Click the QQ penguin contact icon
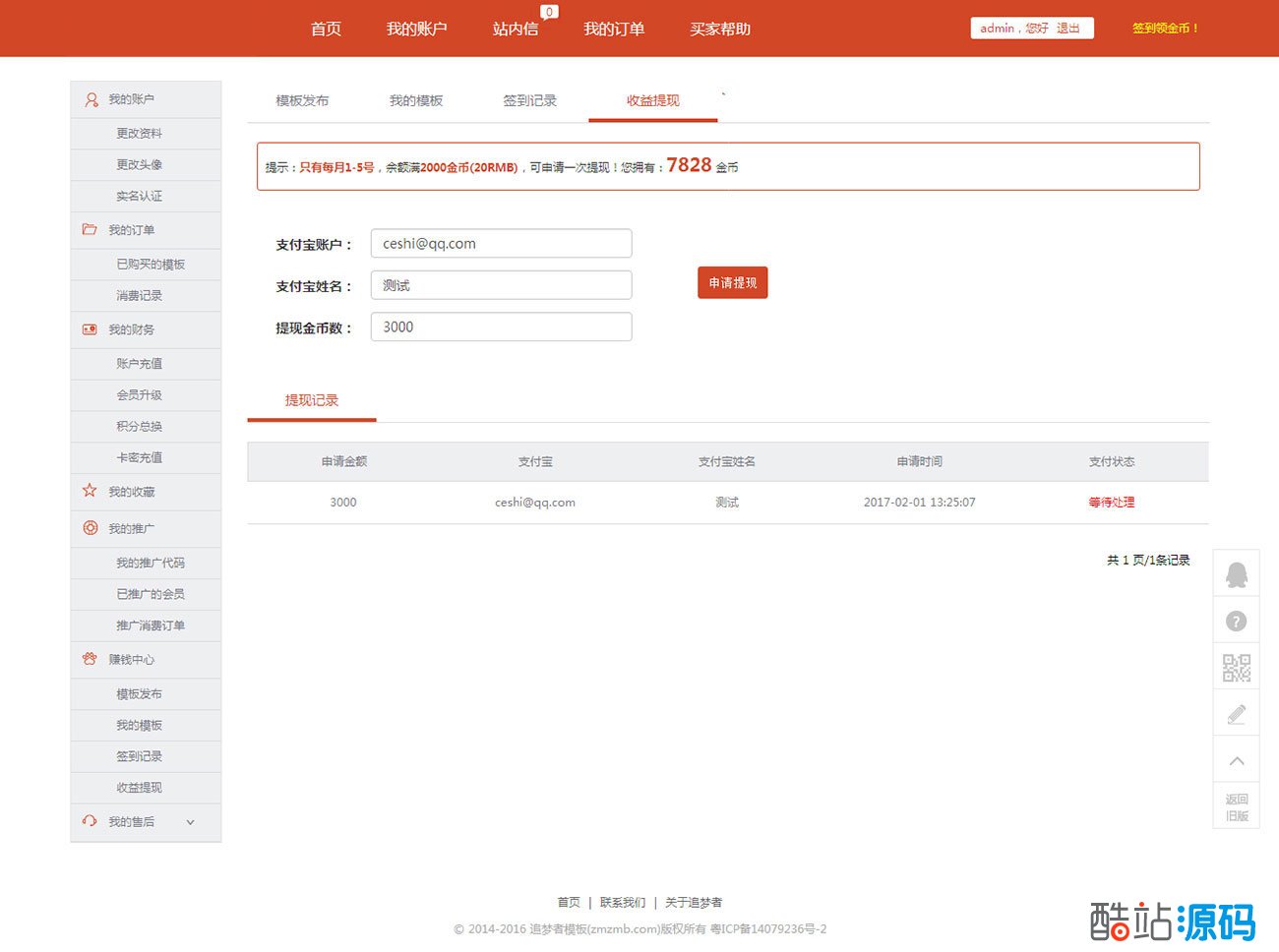Viewport: 1279px width, 952px height. click(1237, 574)
